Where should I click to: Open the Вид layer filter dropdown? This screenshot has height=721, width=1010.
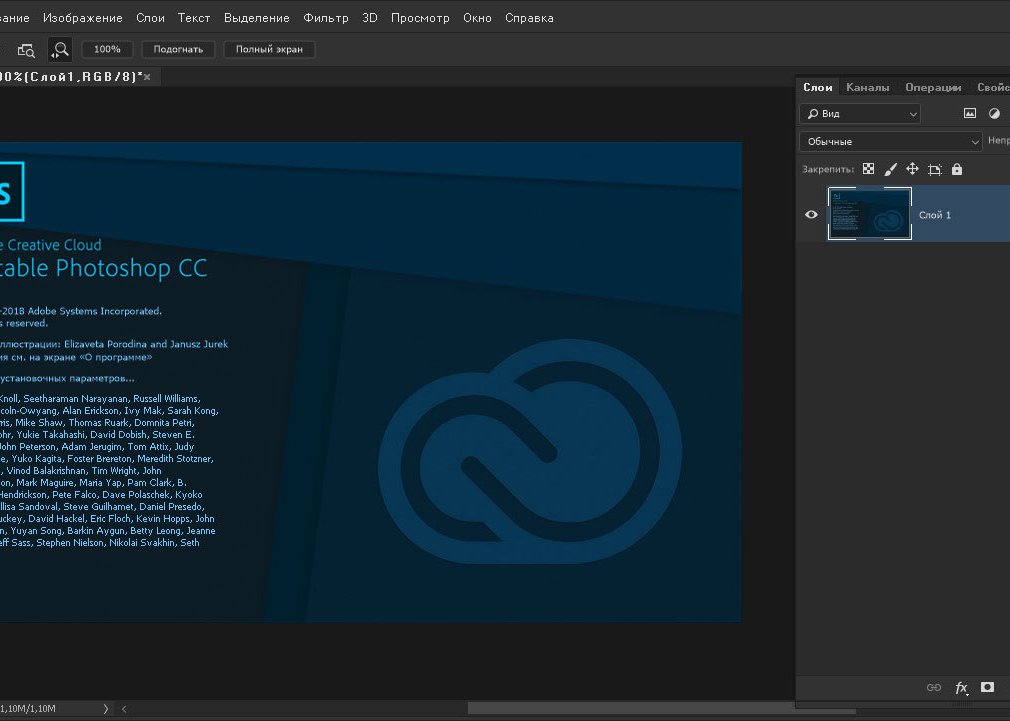tap(859, 114)
